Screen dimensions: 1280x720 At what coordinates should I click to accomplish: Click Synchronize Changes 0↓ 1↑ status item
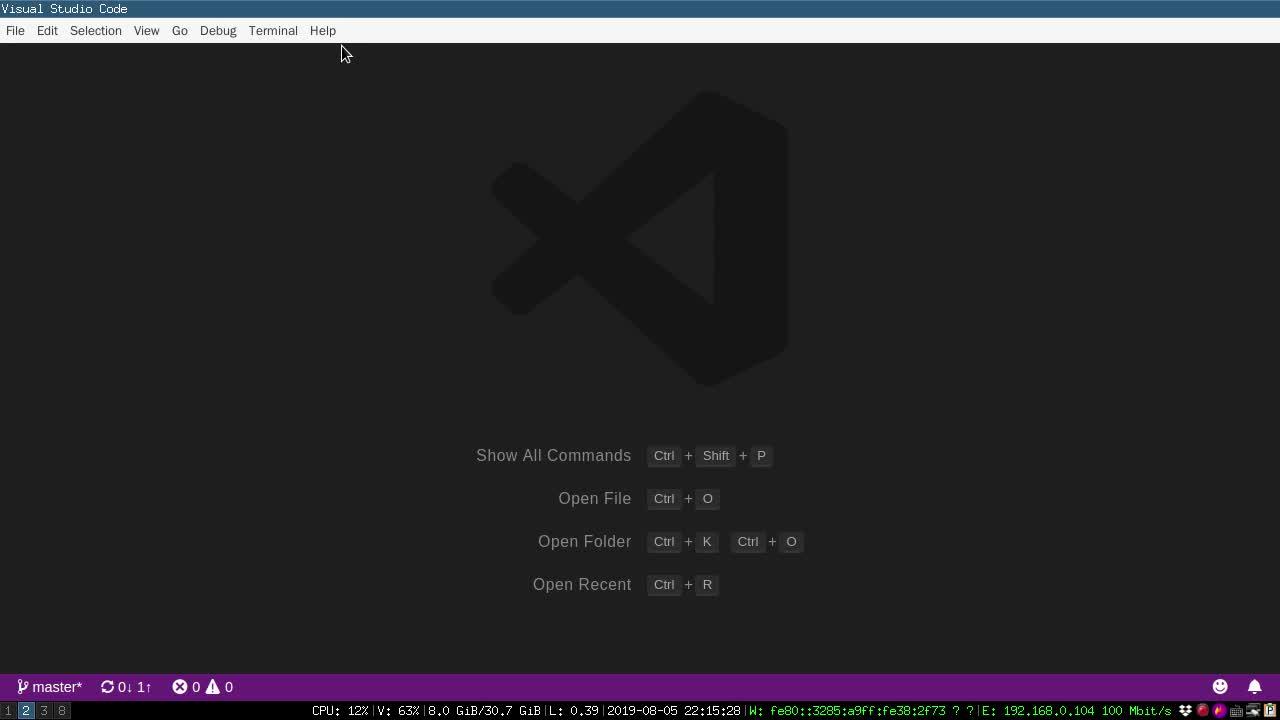126,687
